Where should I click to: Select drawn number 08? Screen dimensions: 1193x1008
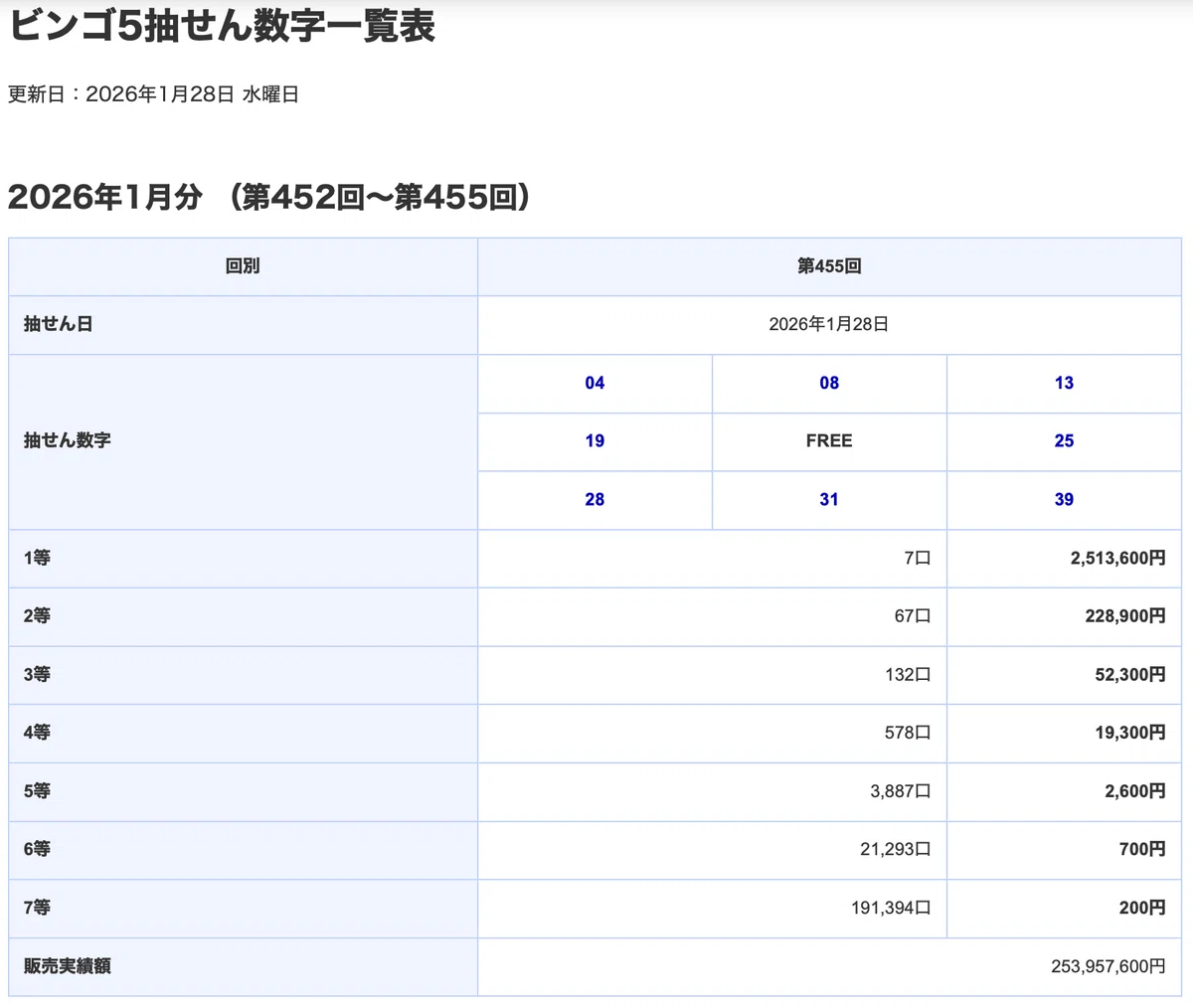point(829,383)
